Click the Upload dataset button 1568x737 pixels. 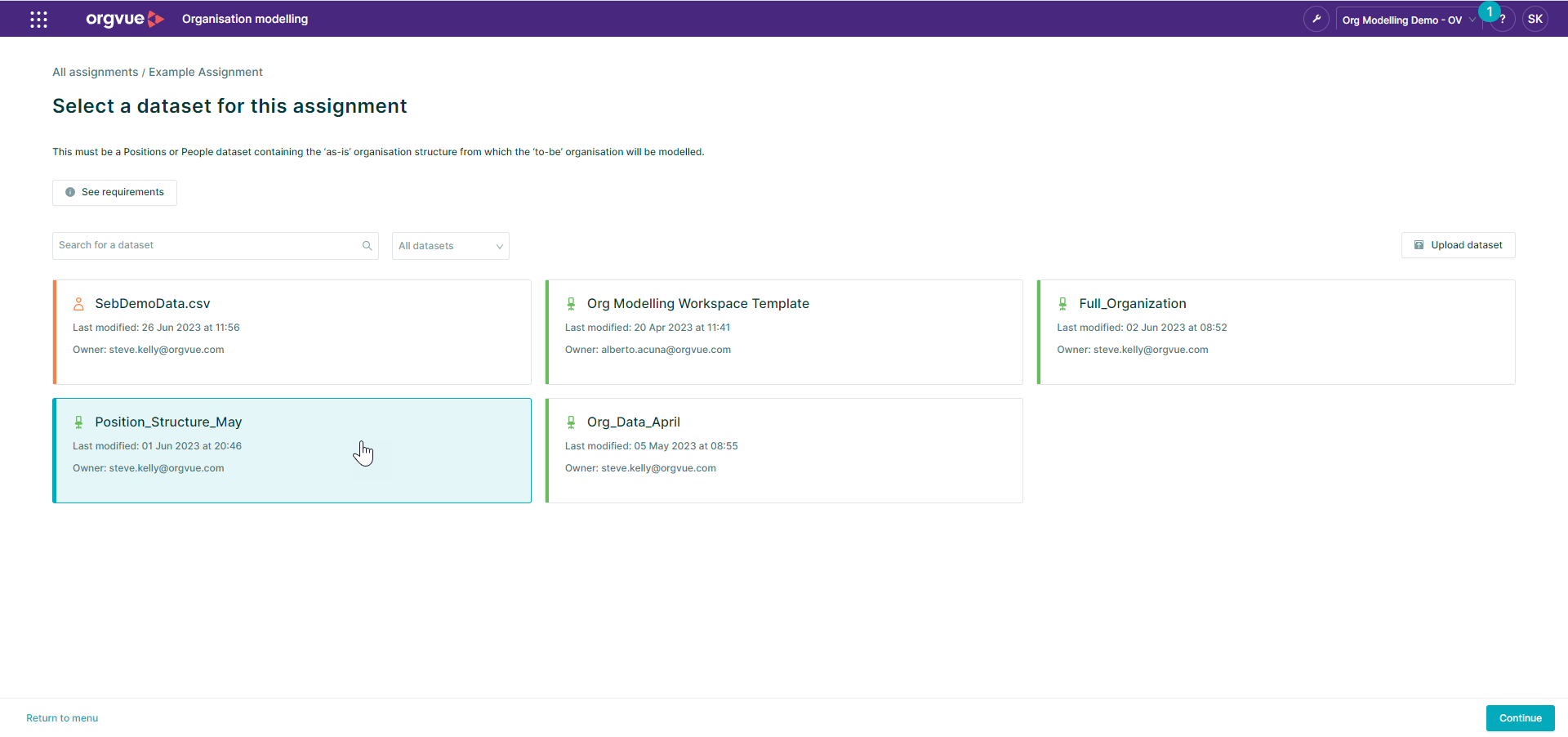pos(1459,245)
